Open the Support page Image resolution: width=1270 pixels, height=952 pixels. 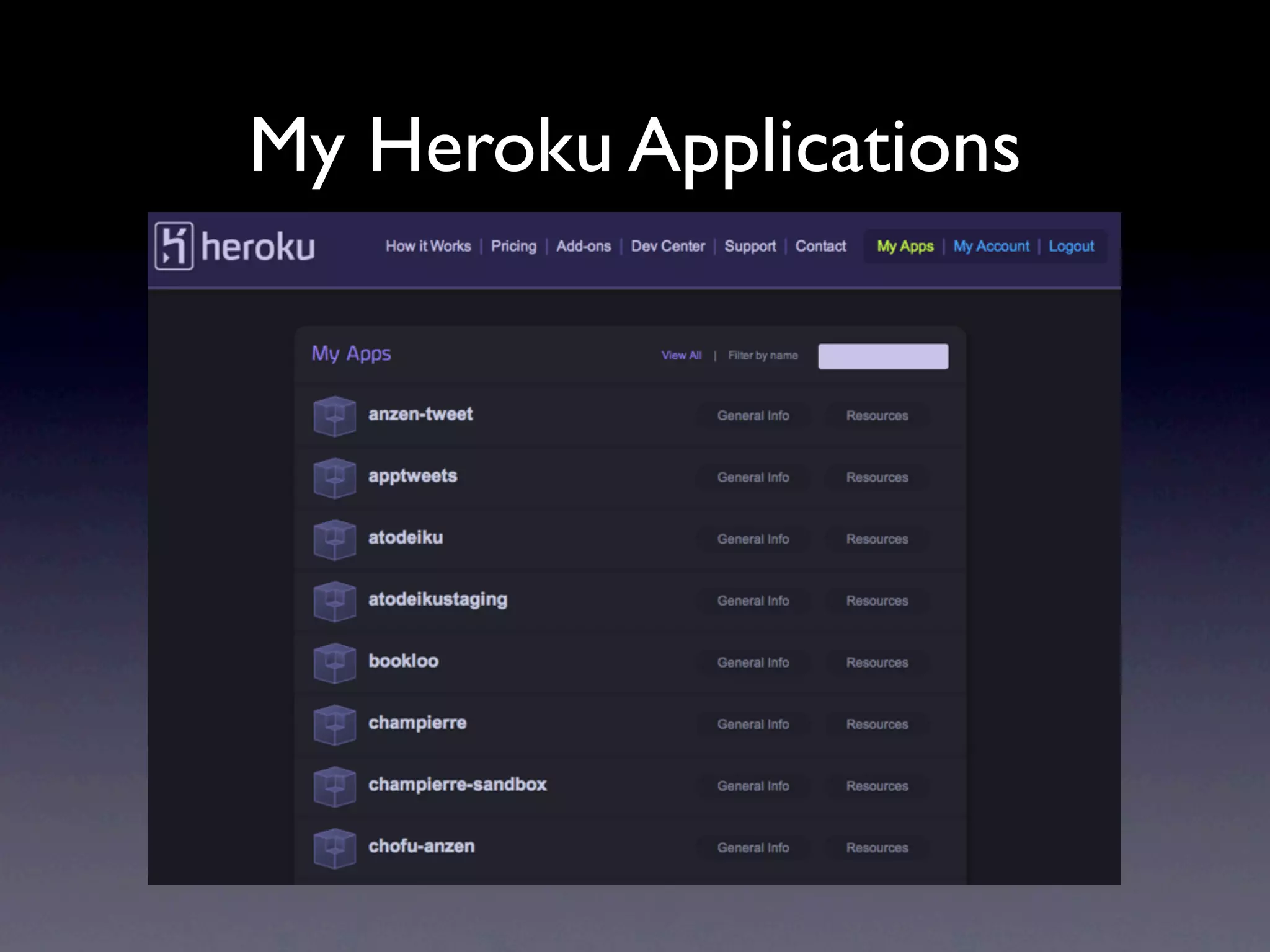coord(750,246)
